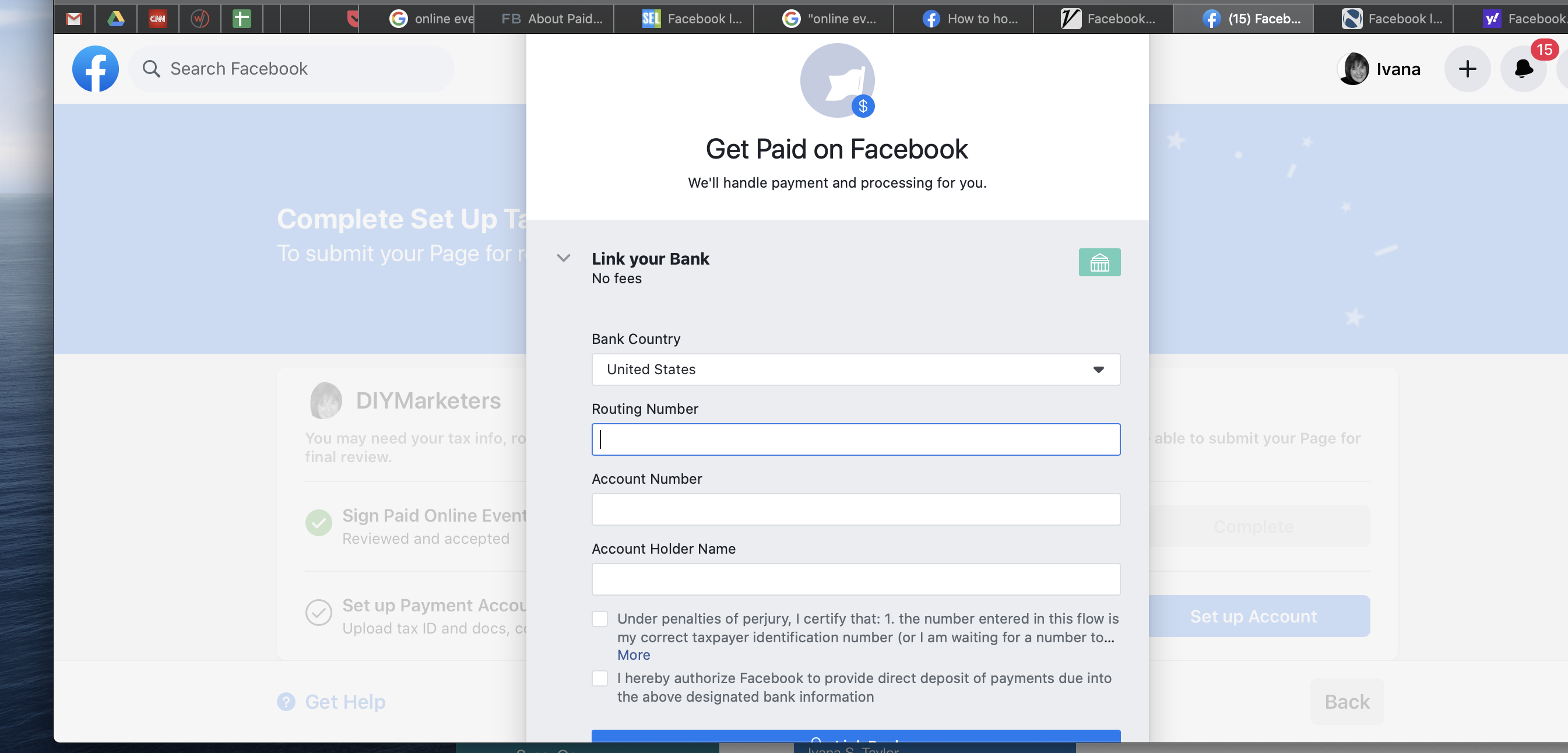
Task: Open the Gmail pinned tab
Action: (74, 19)
